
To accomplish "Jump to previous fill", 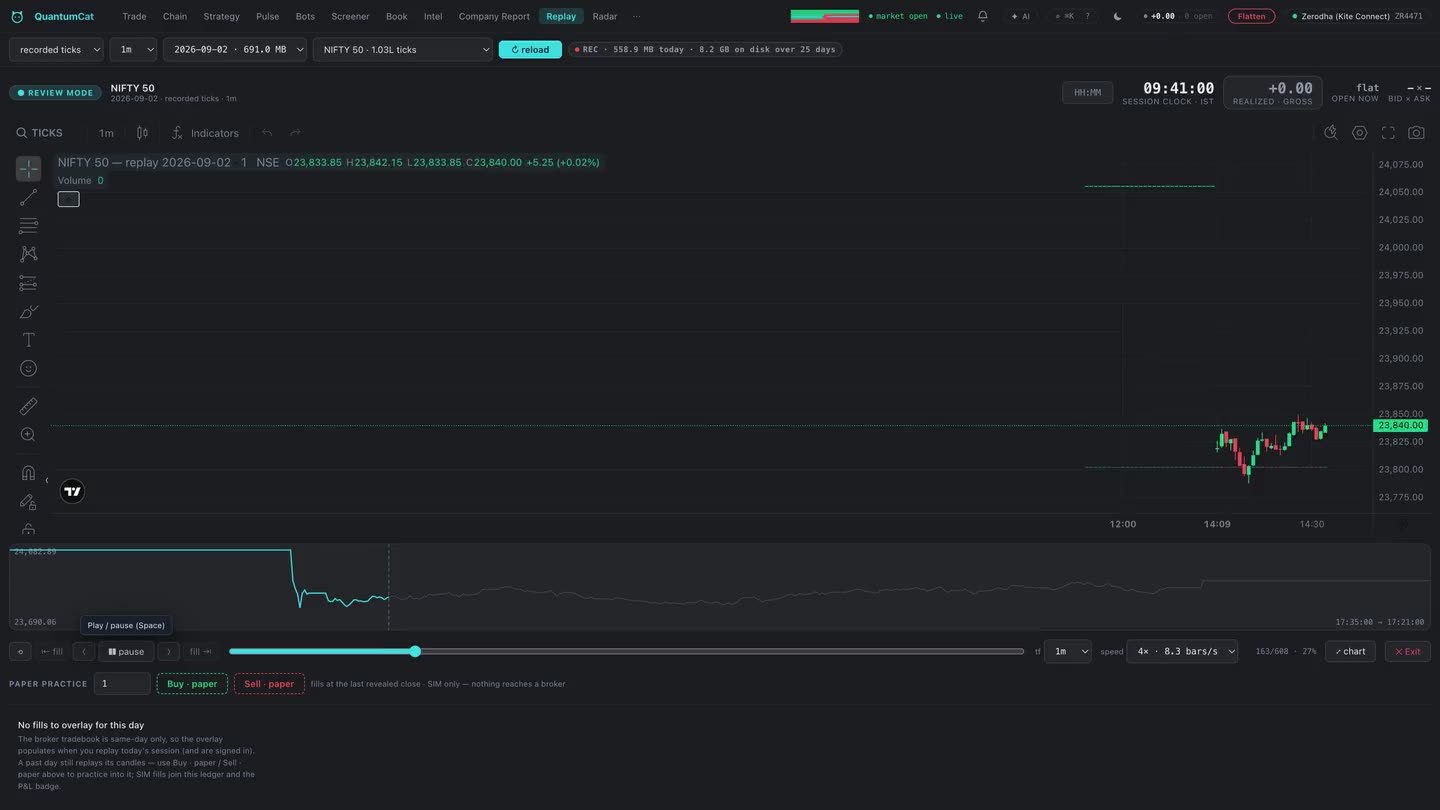I will tap(52, 651).
